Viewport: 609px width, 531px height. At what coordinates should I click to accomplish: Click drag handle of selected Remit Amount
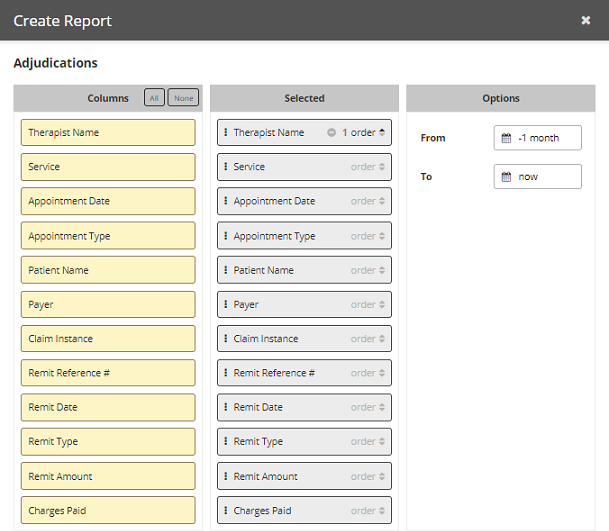226,476
